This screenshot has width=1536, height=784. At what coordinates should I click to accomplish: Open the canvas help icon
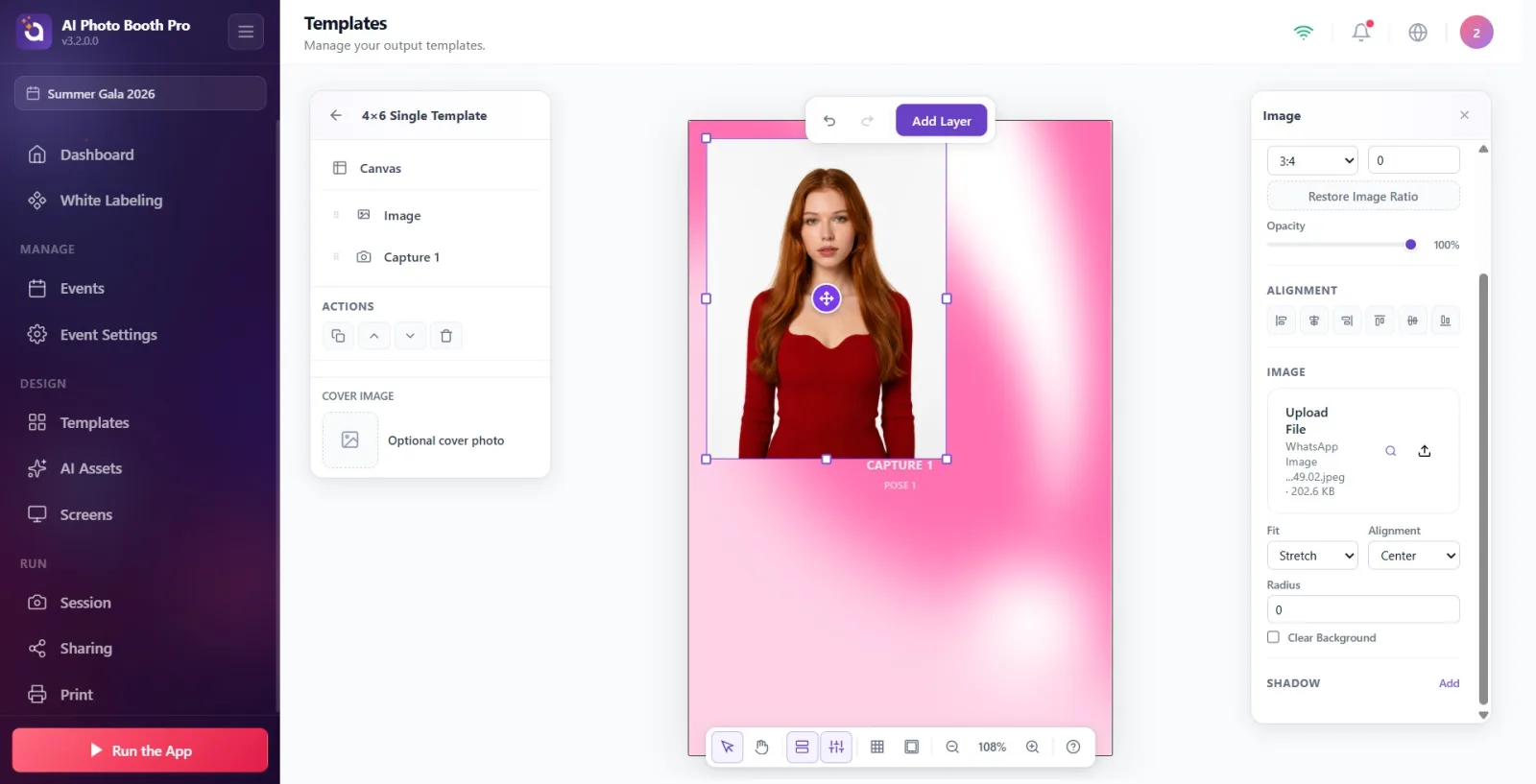tap(1073, 747)
